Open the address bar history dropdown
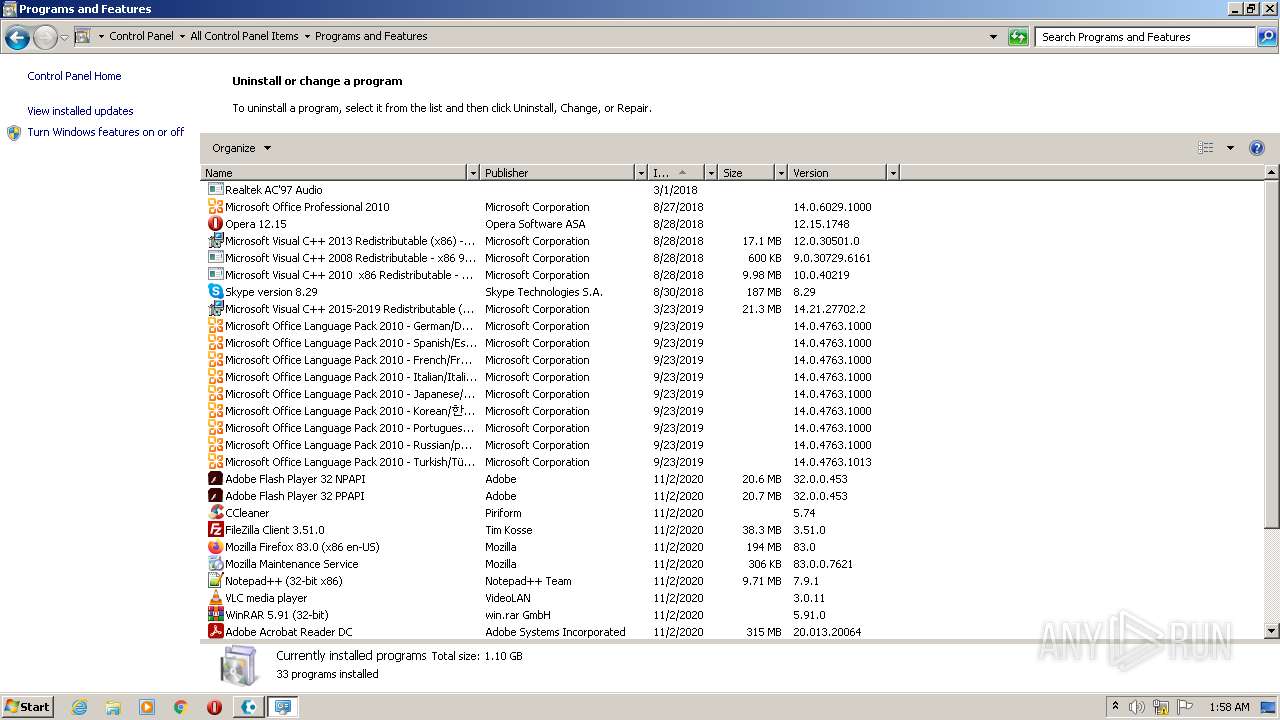Screen dimensions: 1280x720 [x=993, y=37]
